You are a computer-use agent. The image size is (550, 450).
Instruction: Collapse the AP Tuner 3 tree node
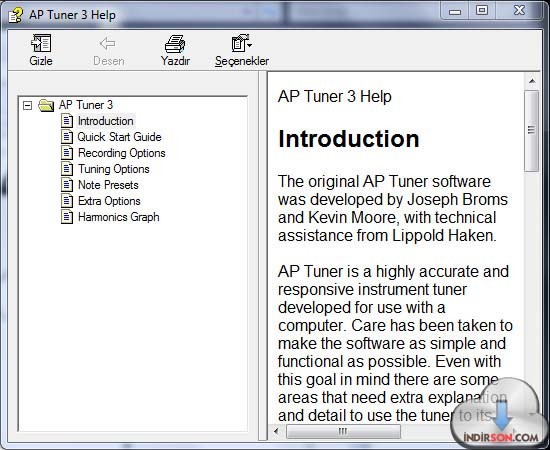pyautogui.click(x=27, y=105)
